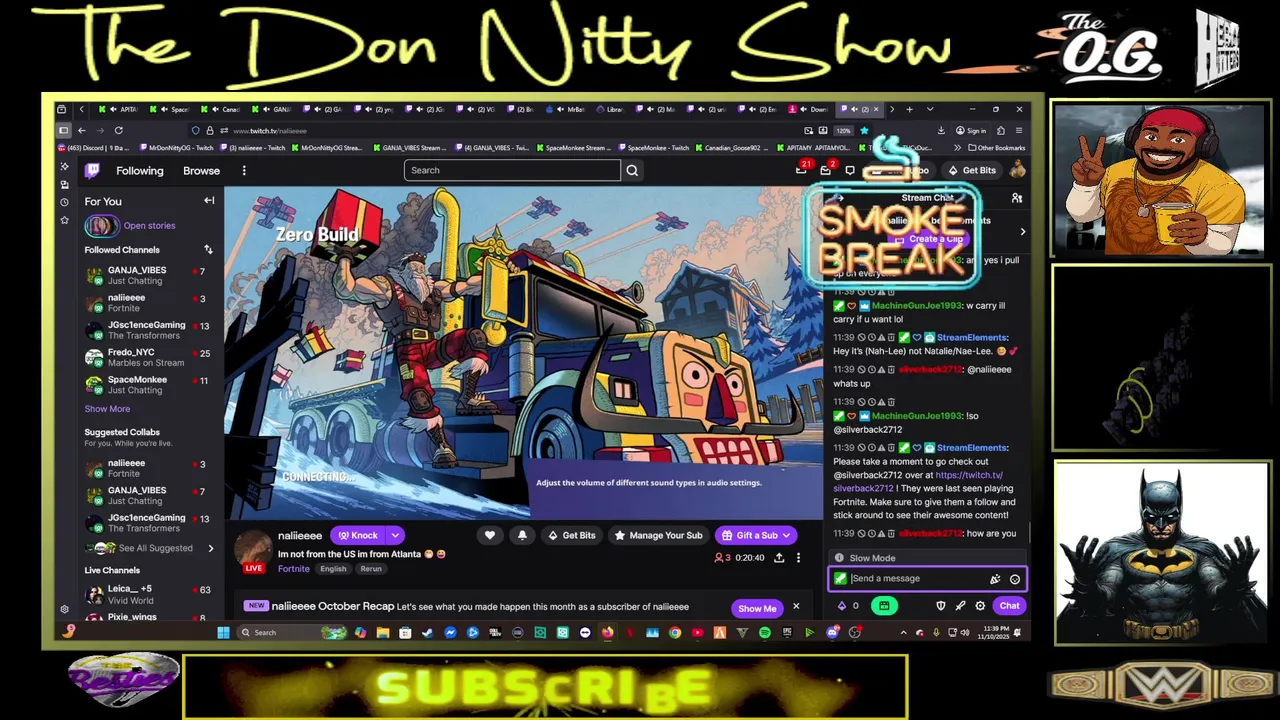Click the Knock button
1280x720 pixels.
pos(358,536)
